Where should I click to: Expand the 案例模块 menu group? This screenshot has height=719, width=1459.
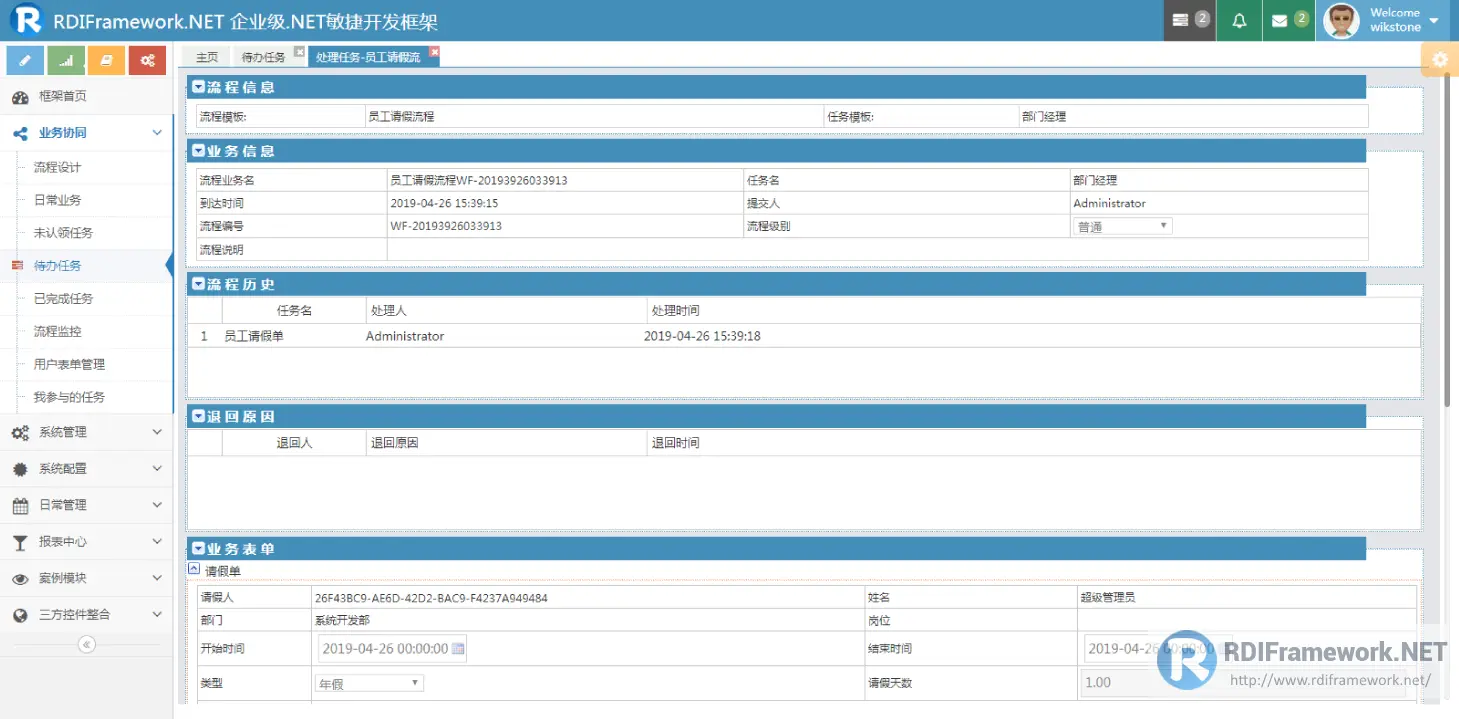tap(157, 579)
